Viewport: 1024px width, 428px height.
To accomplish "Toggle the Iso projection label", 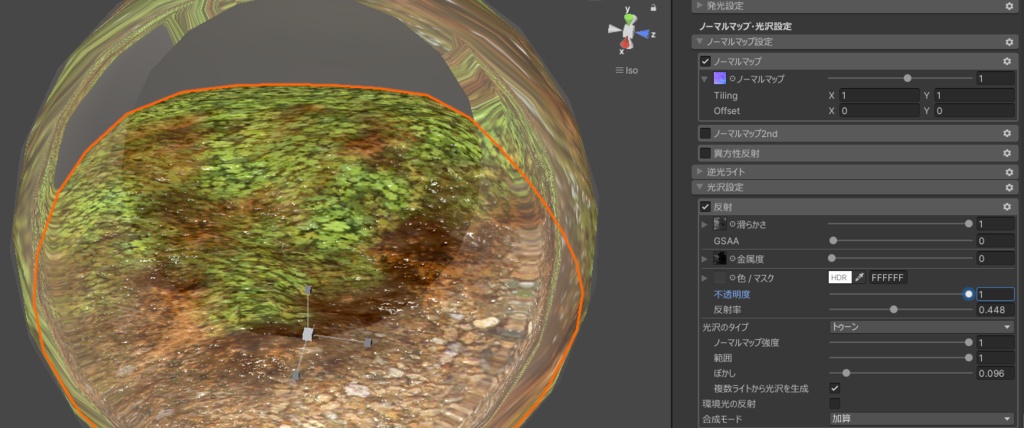I will 626,71.
